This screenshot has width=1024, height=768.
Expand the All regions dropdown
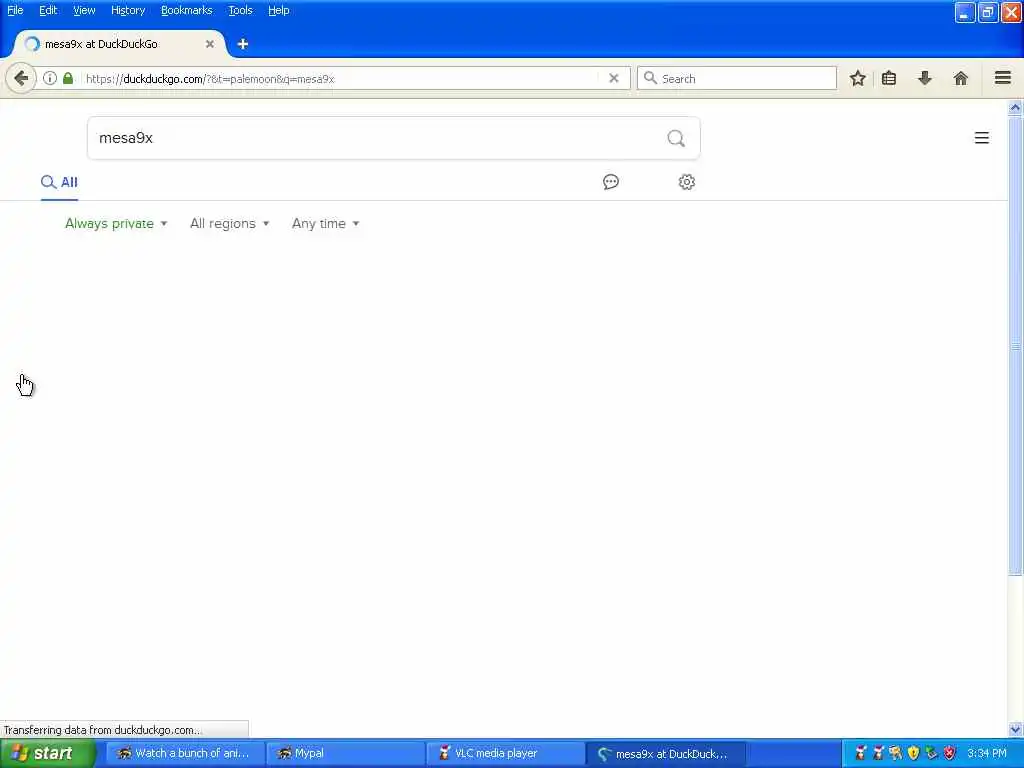click(229, 223)
